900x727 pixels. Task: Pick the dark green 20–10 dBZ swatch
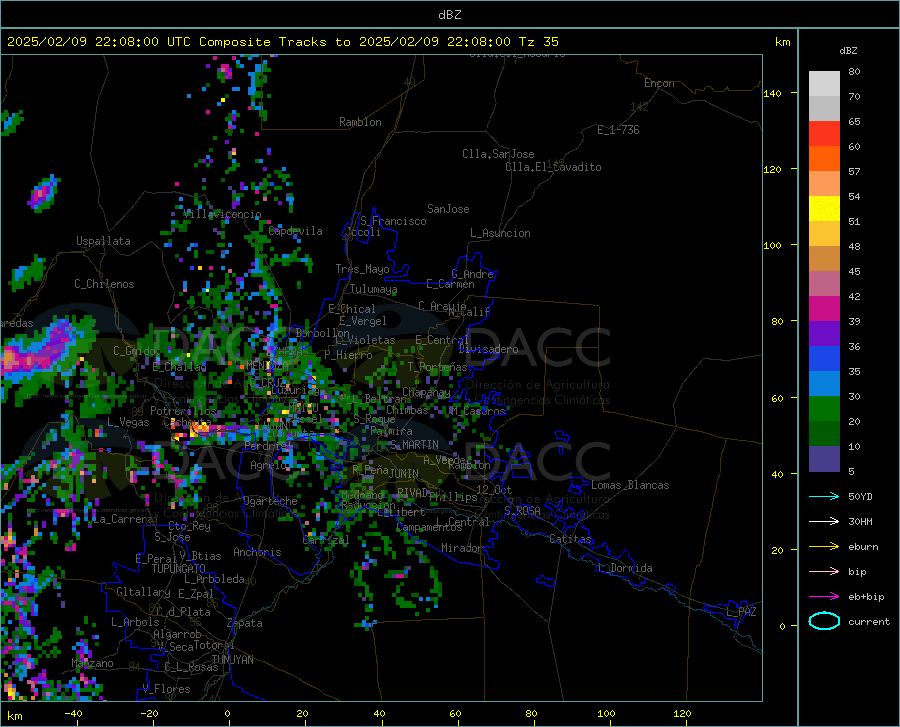[824, 434]
